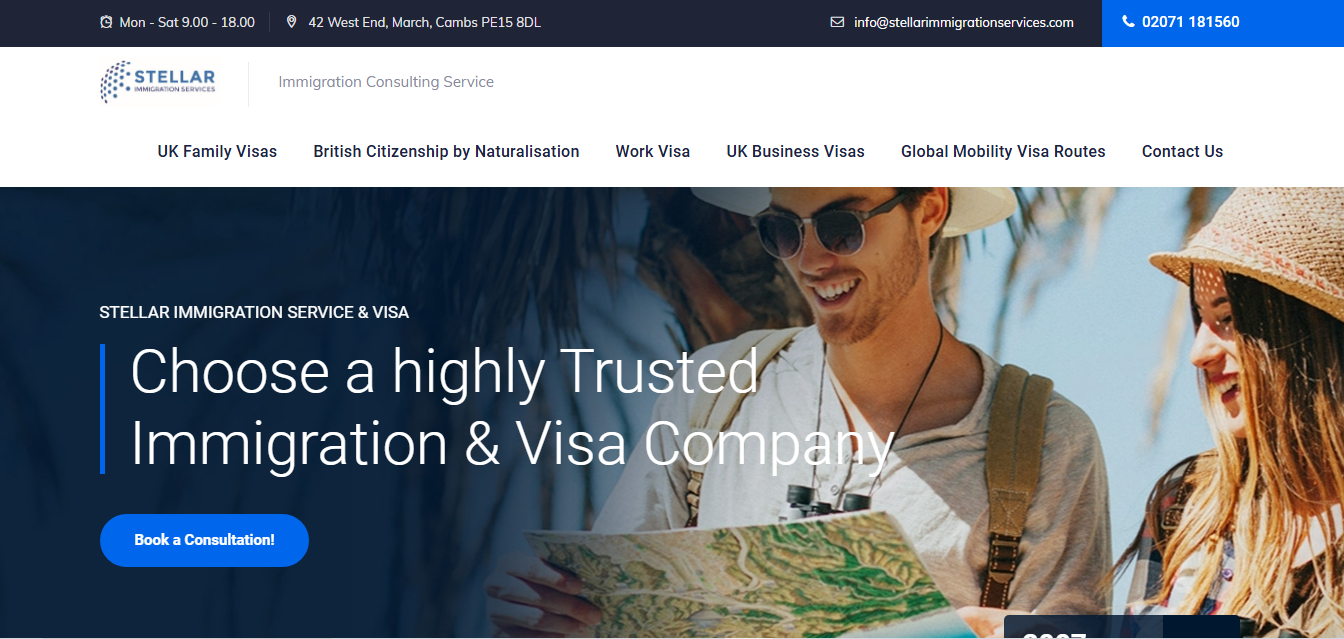Image resolution: width=1344 pixels, height=639 pixels.
Task: Click the phone handset icon
Action: 1129,22
